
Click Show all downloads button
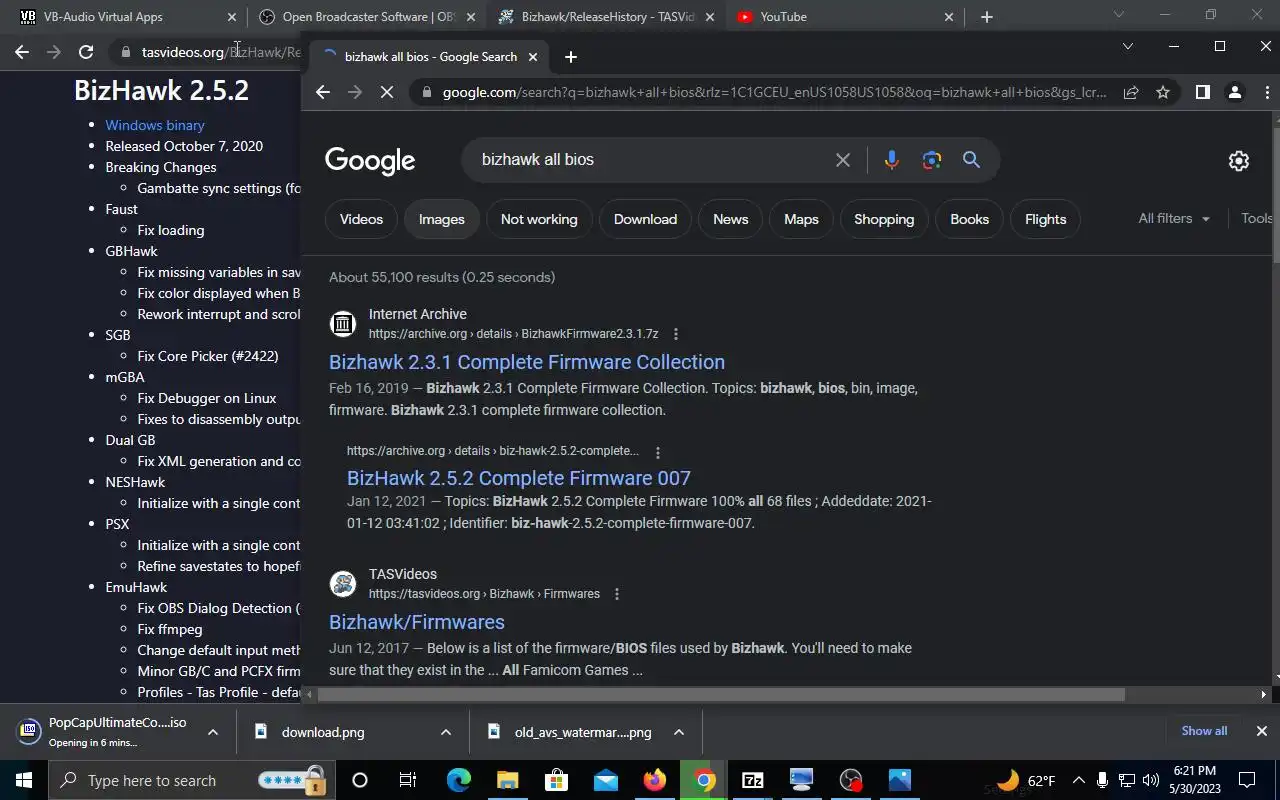point(1204,731)
